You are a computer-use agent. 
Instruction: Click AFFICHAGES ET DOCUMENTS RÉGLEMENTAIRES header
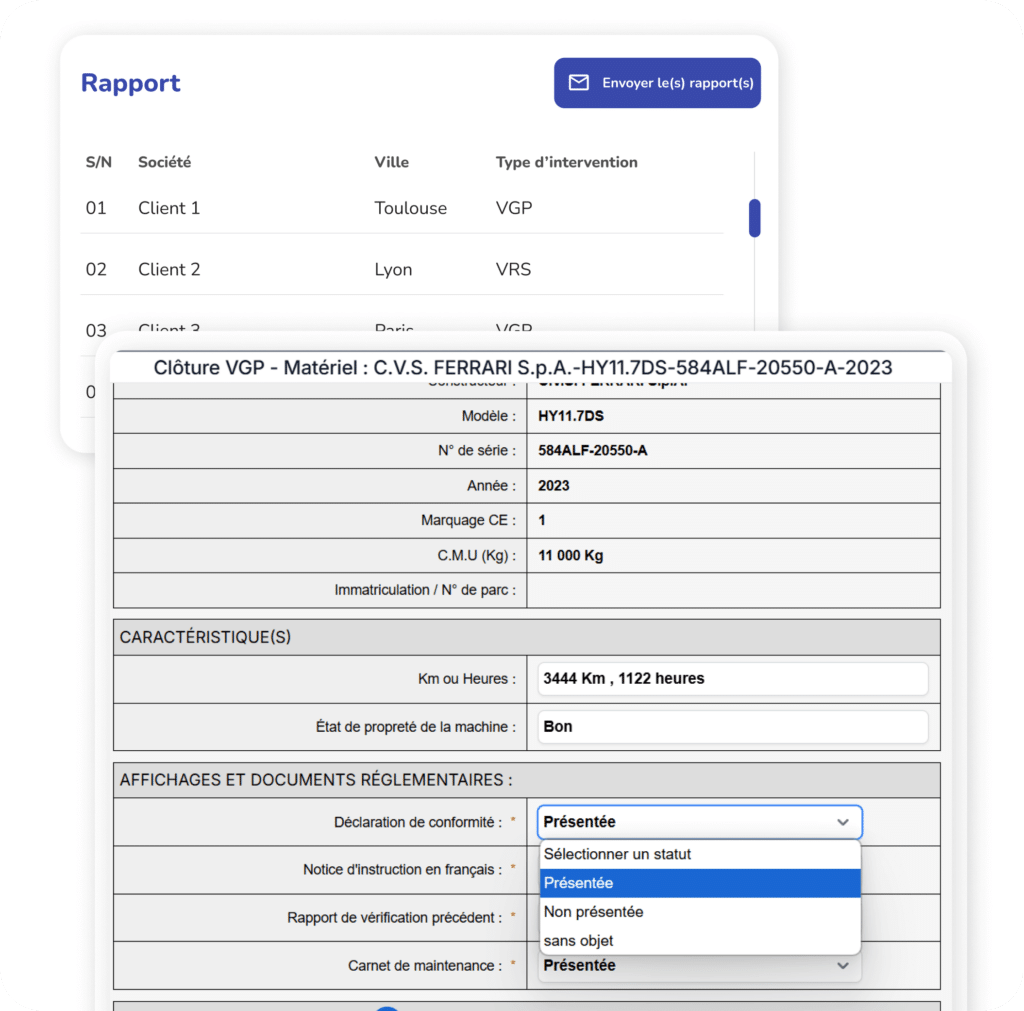point(526,780)
